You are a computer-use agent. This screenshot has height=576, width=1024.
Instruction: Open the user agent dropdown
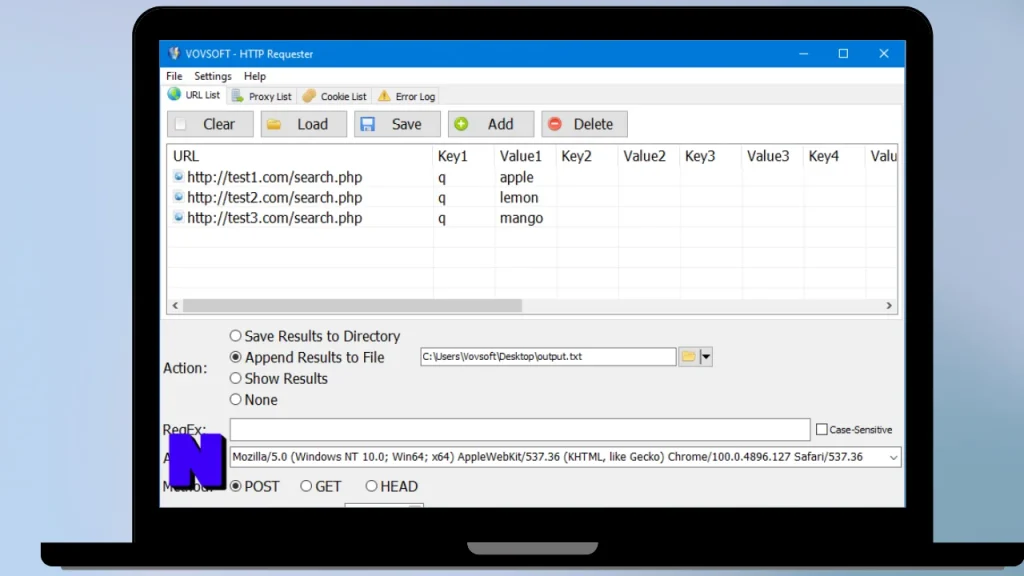pos(893,457)
